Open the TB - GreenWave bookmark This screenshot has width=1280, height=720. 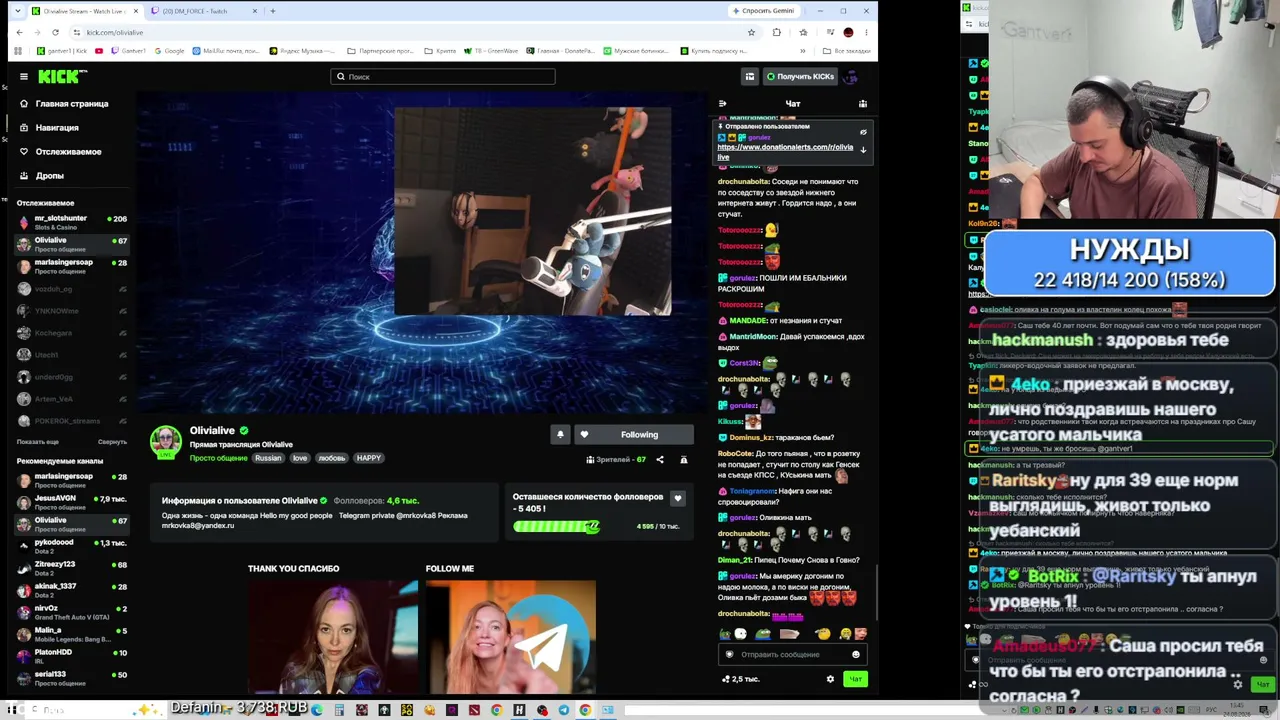(491, 51)
